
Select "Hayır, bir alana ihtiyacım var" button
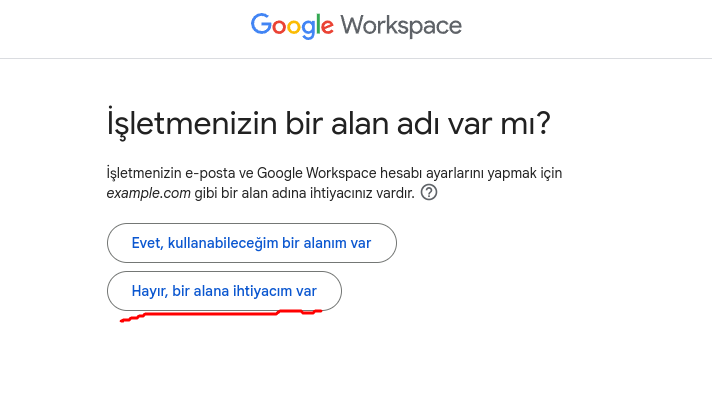224,291
